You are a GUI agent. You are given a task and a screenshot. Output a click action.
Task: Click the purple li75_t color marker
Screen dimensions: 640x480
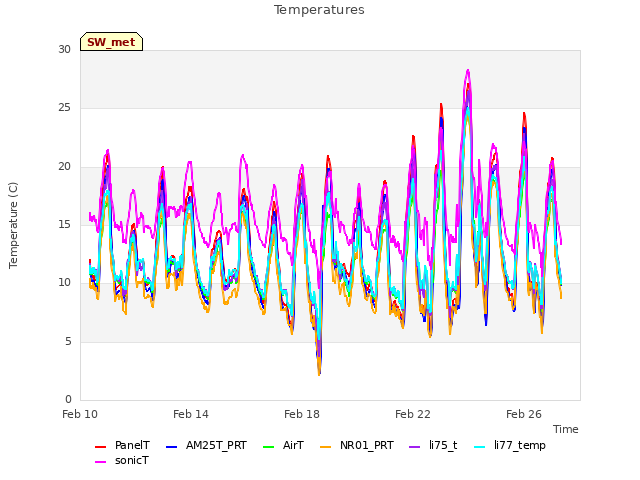415,447
